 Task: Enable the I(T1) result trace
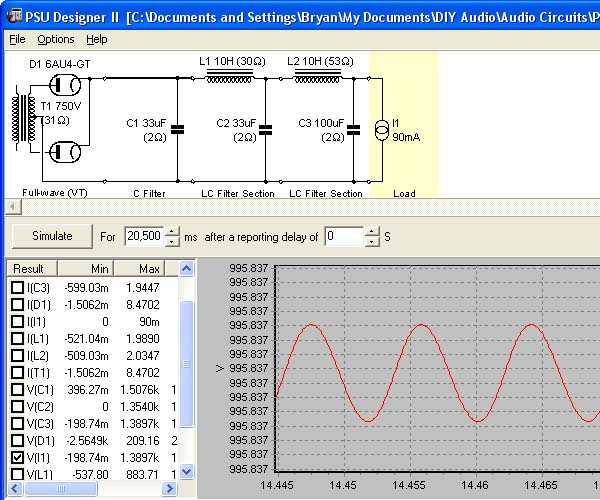point(17,372)
